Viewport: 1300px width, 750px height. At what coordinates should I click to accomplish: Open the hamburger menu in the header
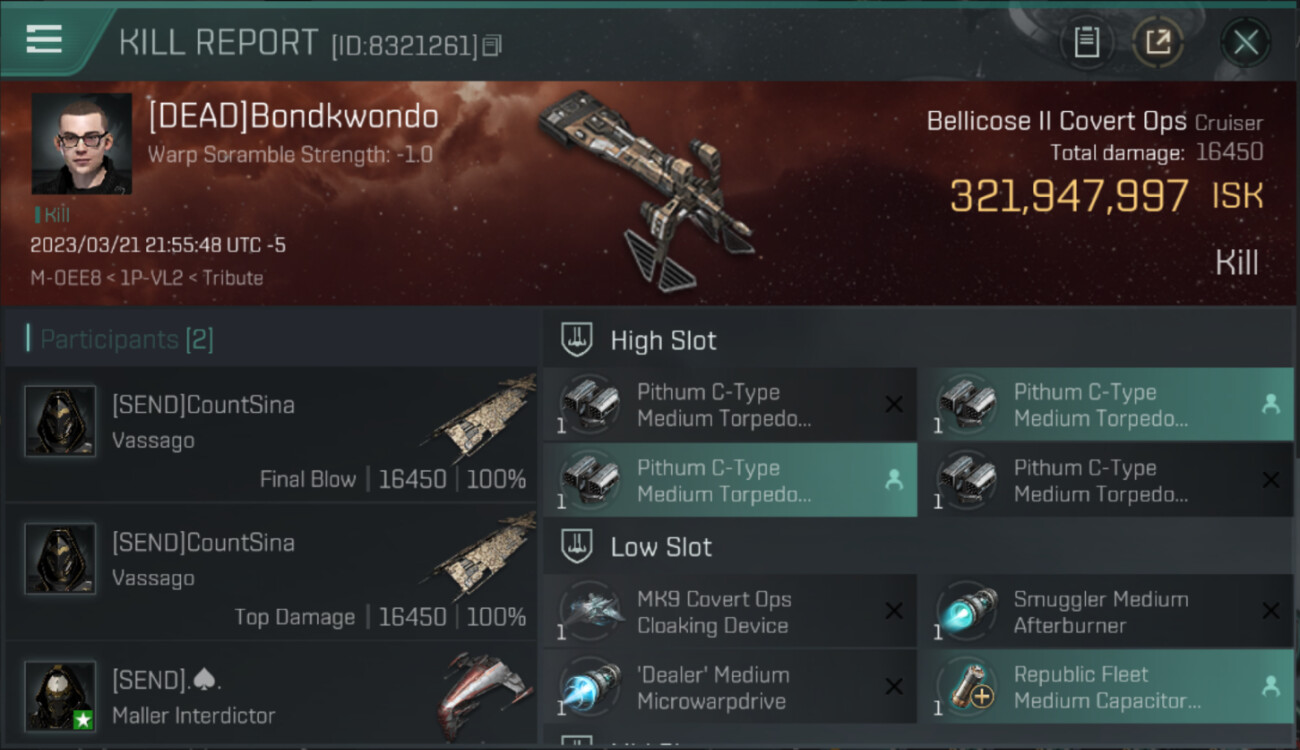pyautogui.click(x=44, y=39)
